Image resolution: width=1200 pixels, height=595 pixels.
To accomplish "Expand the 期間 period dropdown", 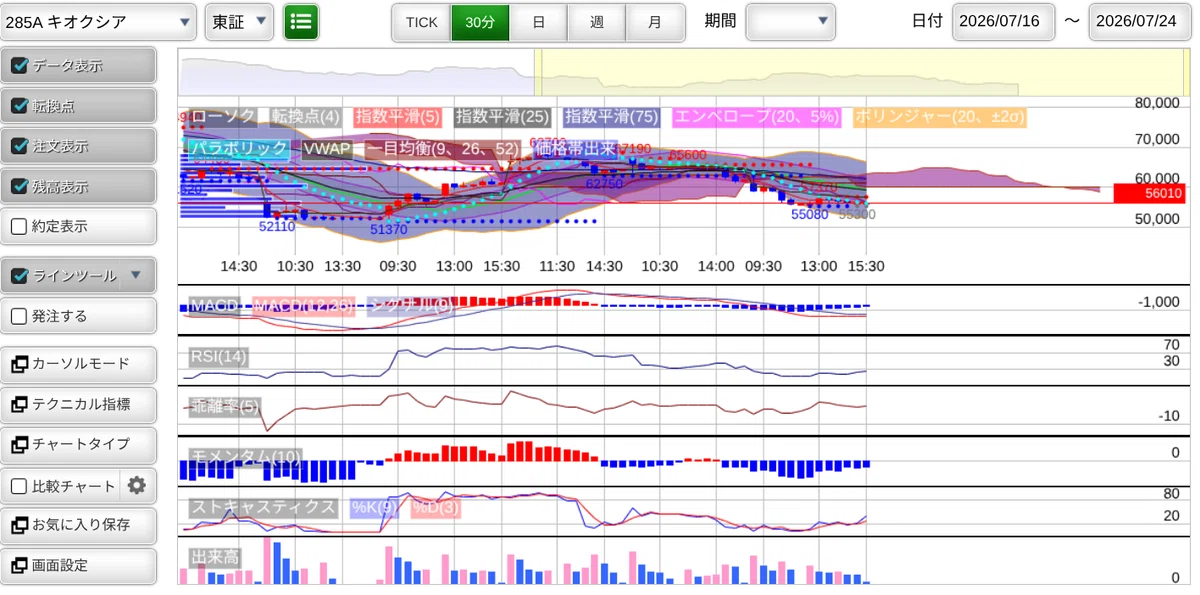I will (790, 21).
